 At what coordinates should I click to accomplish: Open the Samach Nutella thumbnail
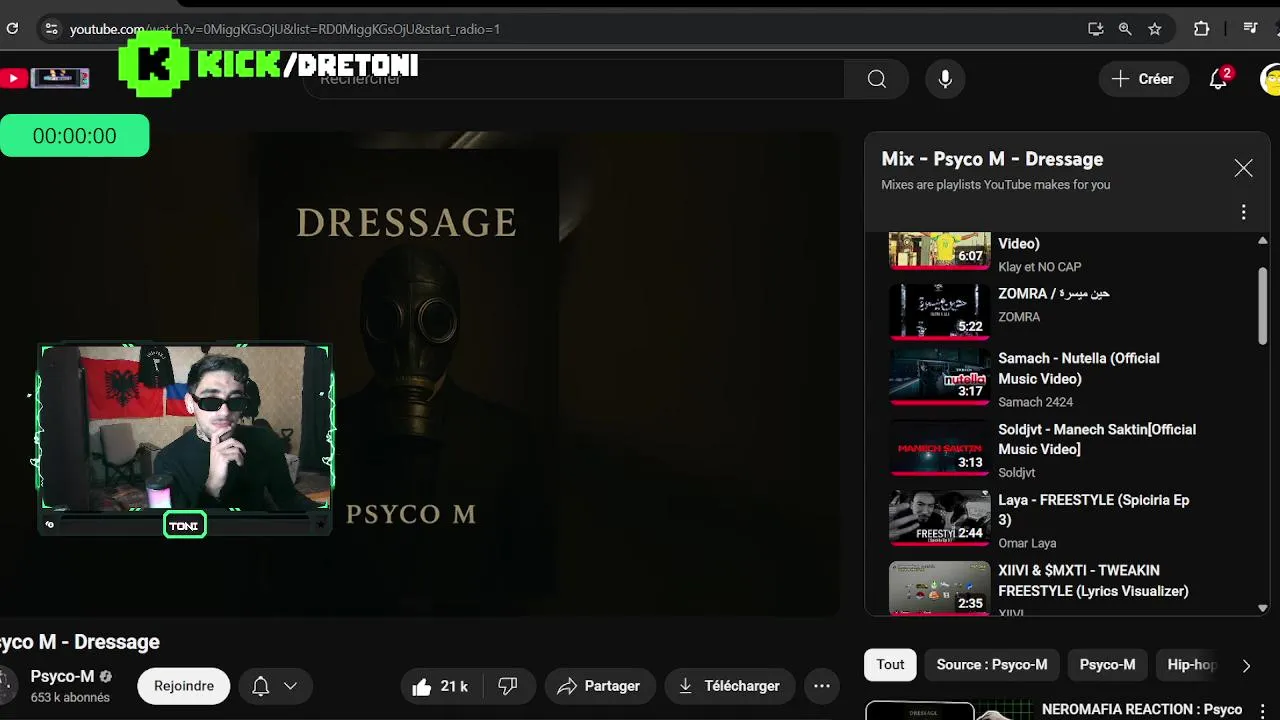940,376
